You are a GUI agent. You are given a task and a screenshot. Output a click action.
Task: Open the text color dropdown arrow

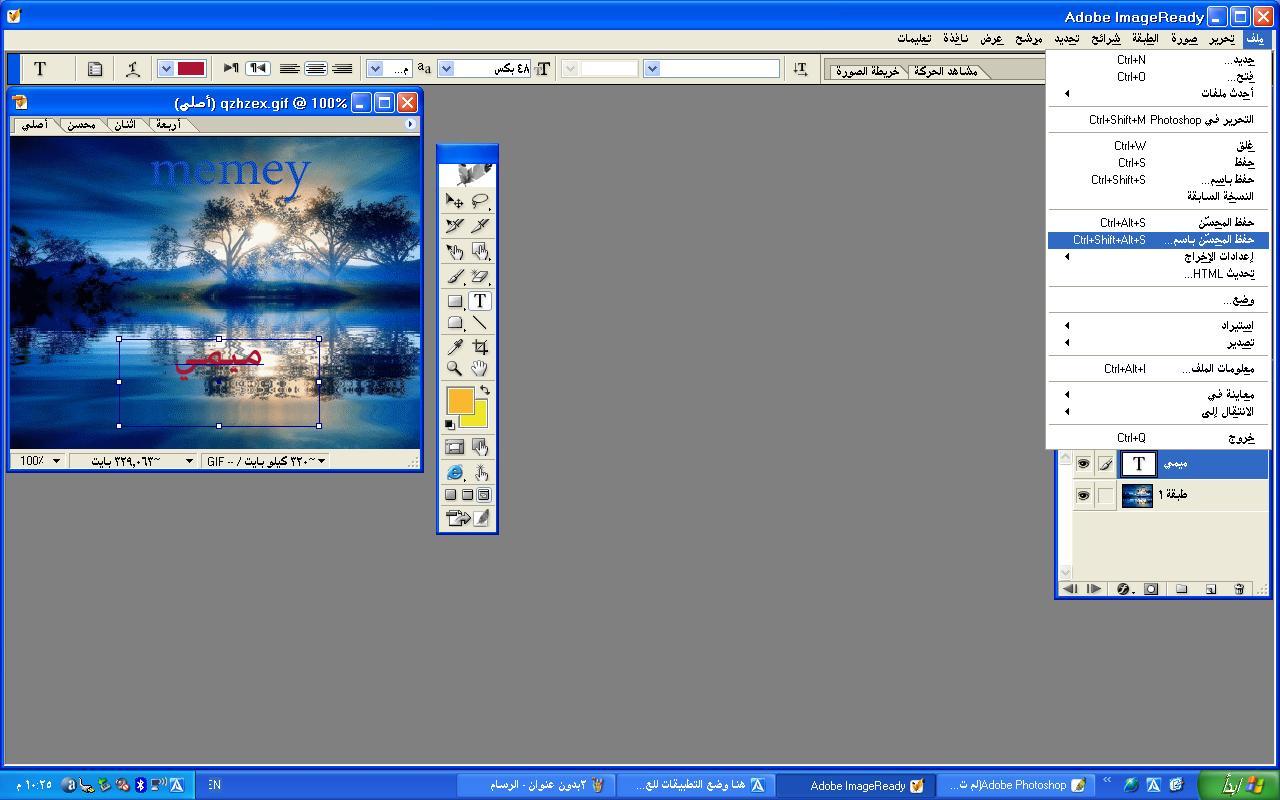point(166,69)
